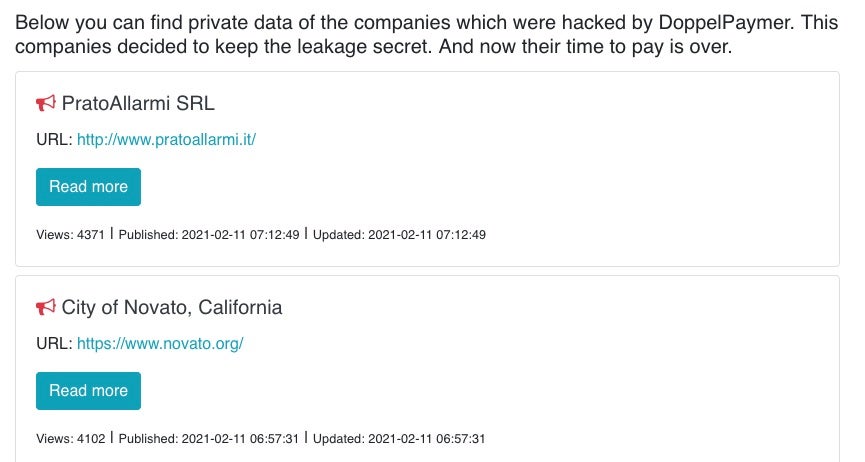
Task: Open the pratoallarmi.it URL link
Action: (x=166, y=139)
